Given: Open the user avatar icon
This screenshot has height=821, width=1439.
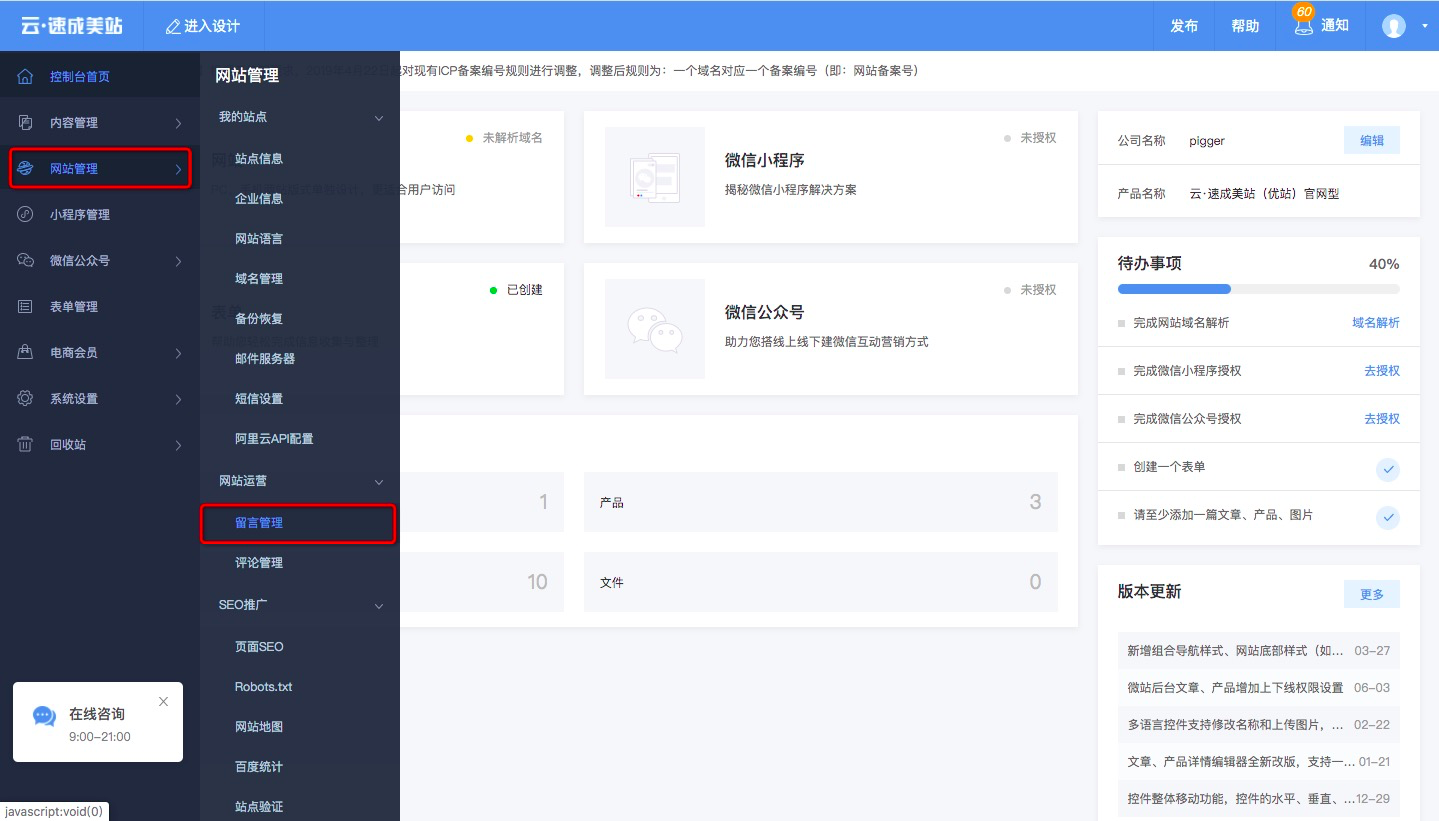Looking at the screenshot, I should pyautogui.click(x=1394, y=26).
